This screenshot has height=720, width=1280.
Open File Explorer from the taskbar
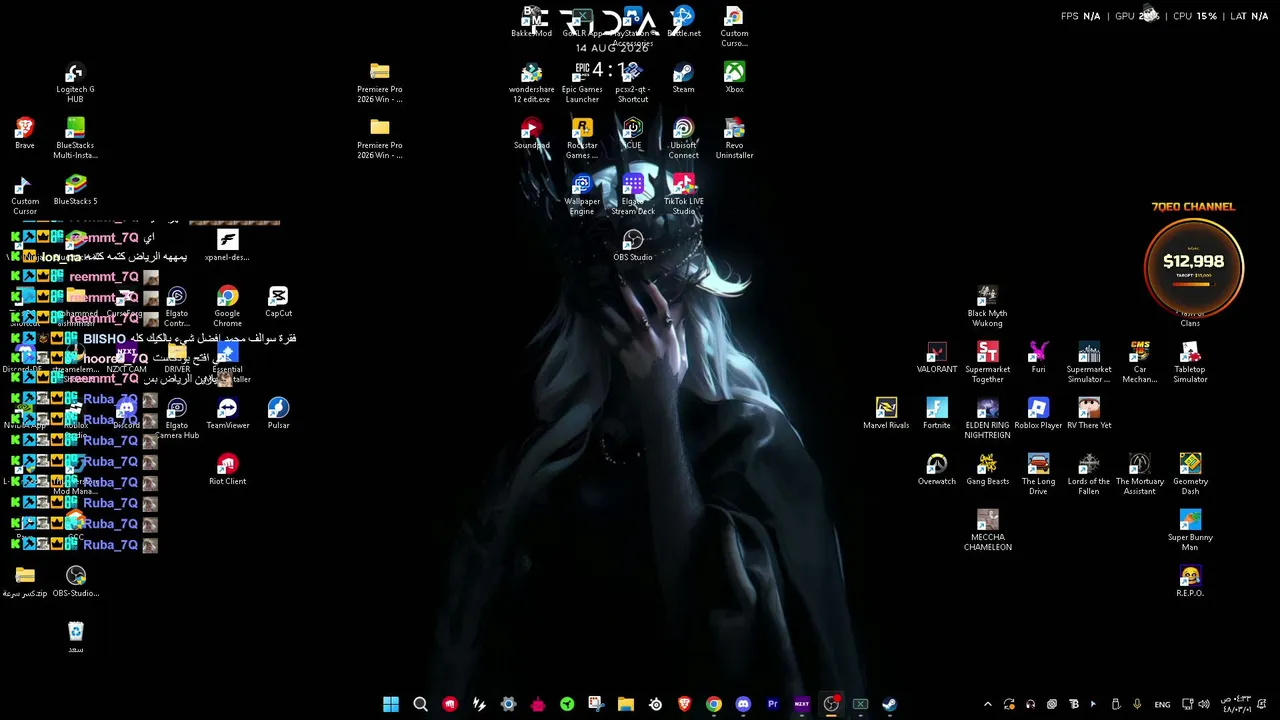point(626,704)
